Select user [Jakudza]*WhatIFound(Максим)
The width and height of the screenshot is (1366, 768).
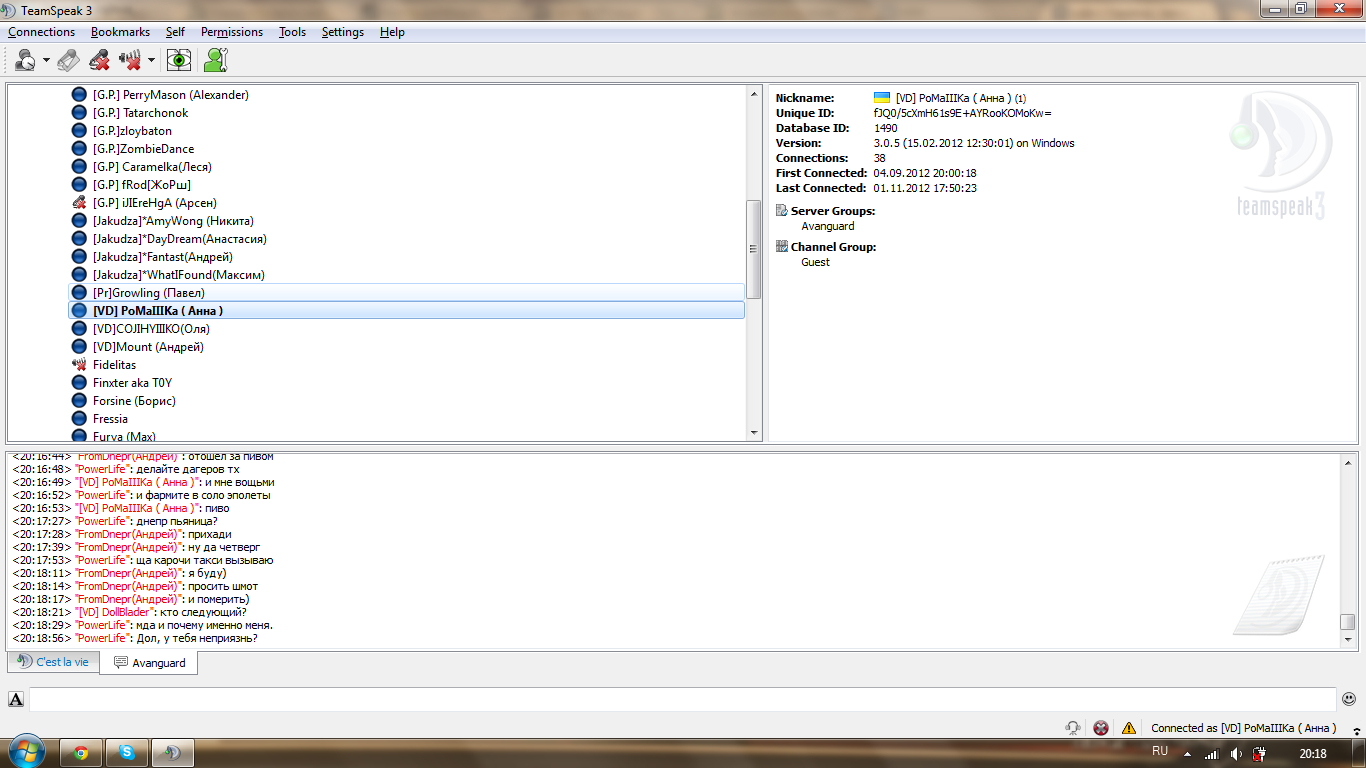click(x=178, y=275)
